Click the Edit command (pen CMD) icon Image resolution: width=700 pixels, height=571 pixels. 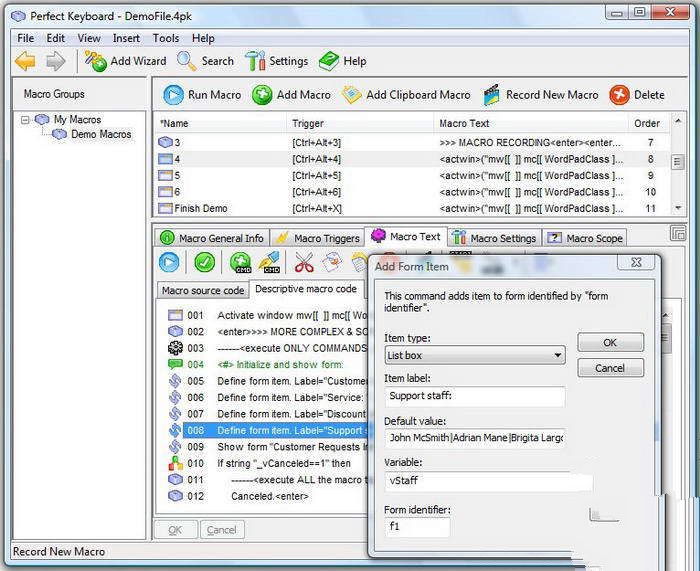pos(269,263)
